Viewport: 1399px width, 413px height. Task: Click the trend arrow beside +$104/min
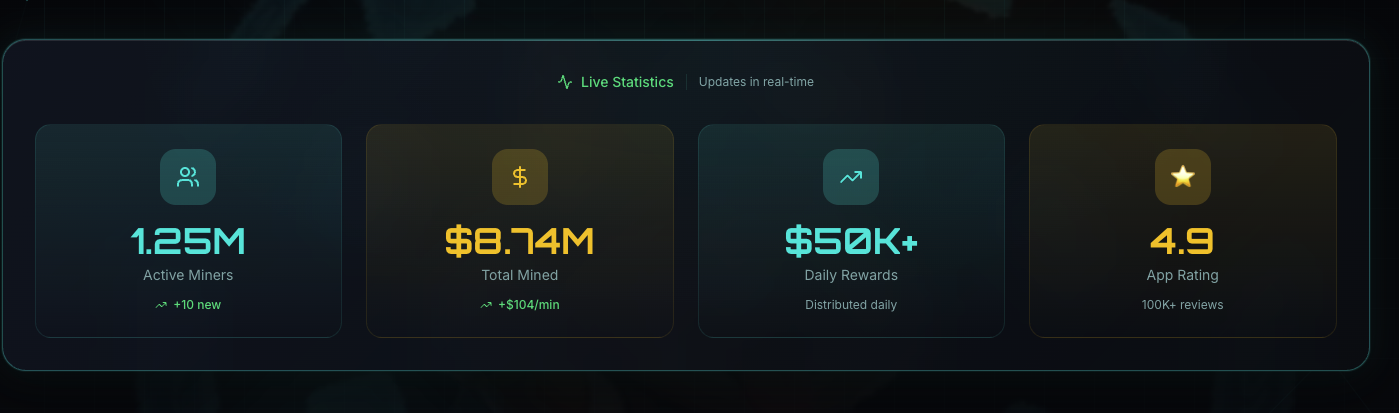coord(486,305)
